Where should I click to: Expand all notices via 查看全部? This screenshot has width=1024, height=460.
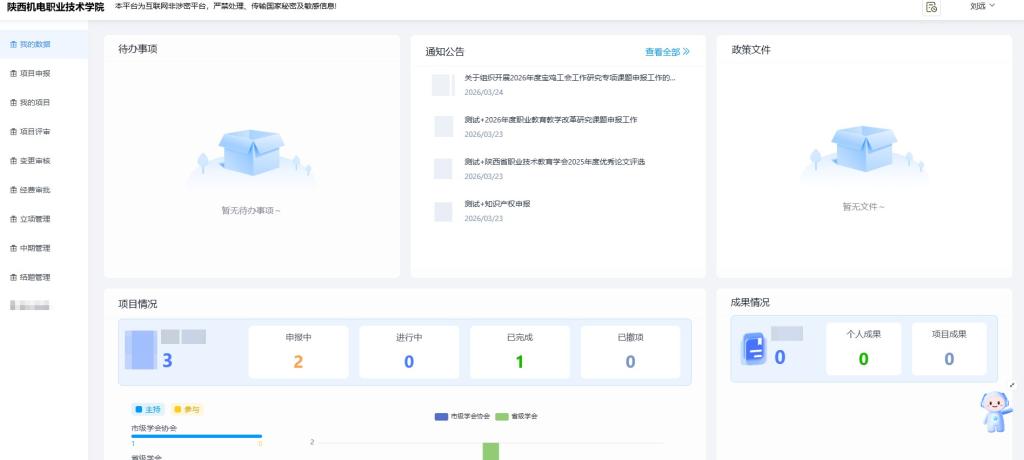coord(667,51)
